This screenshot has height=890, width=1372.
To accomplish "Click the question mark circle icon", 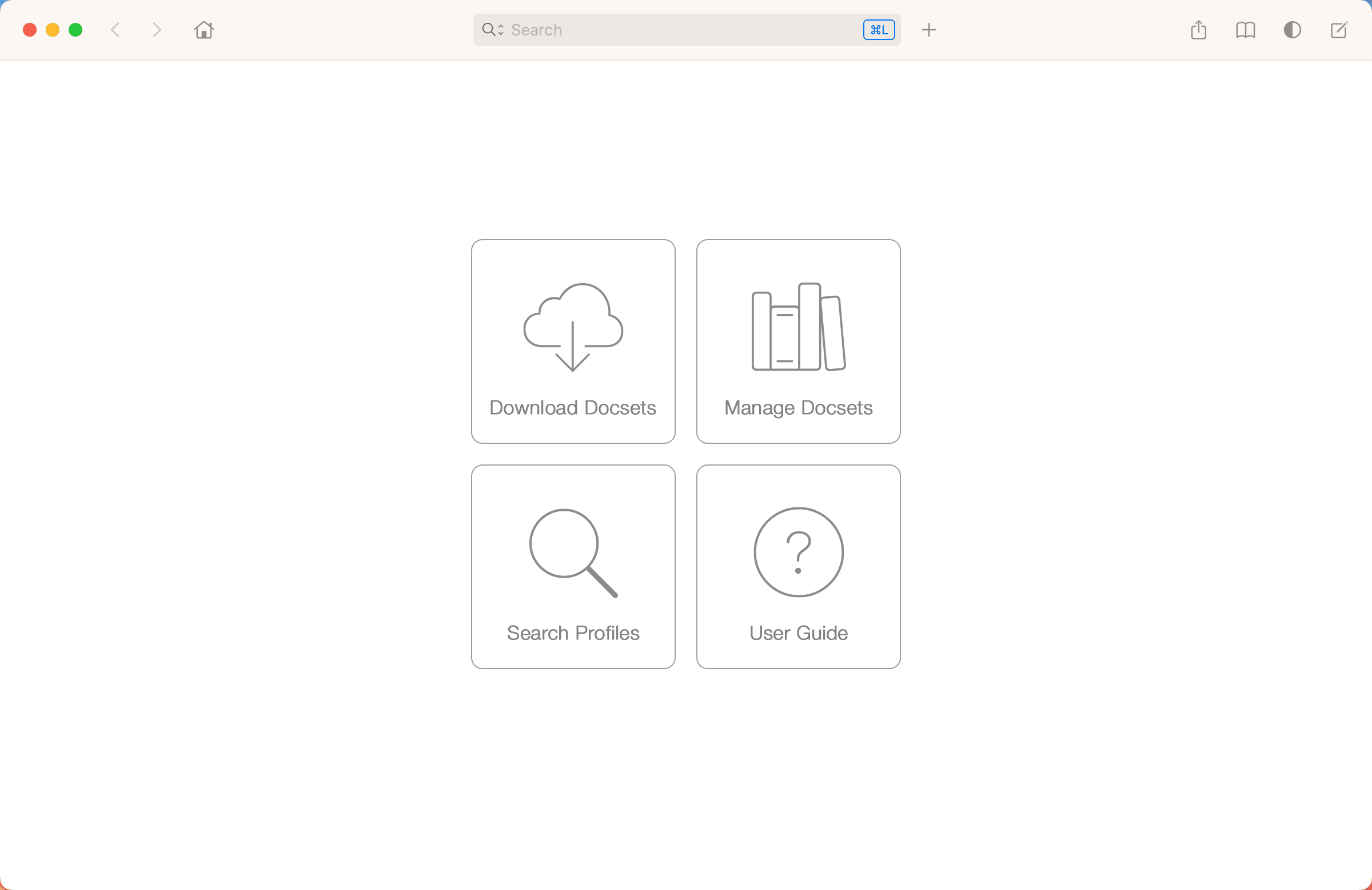I will (x=799, y=552).
